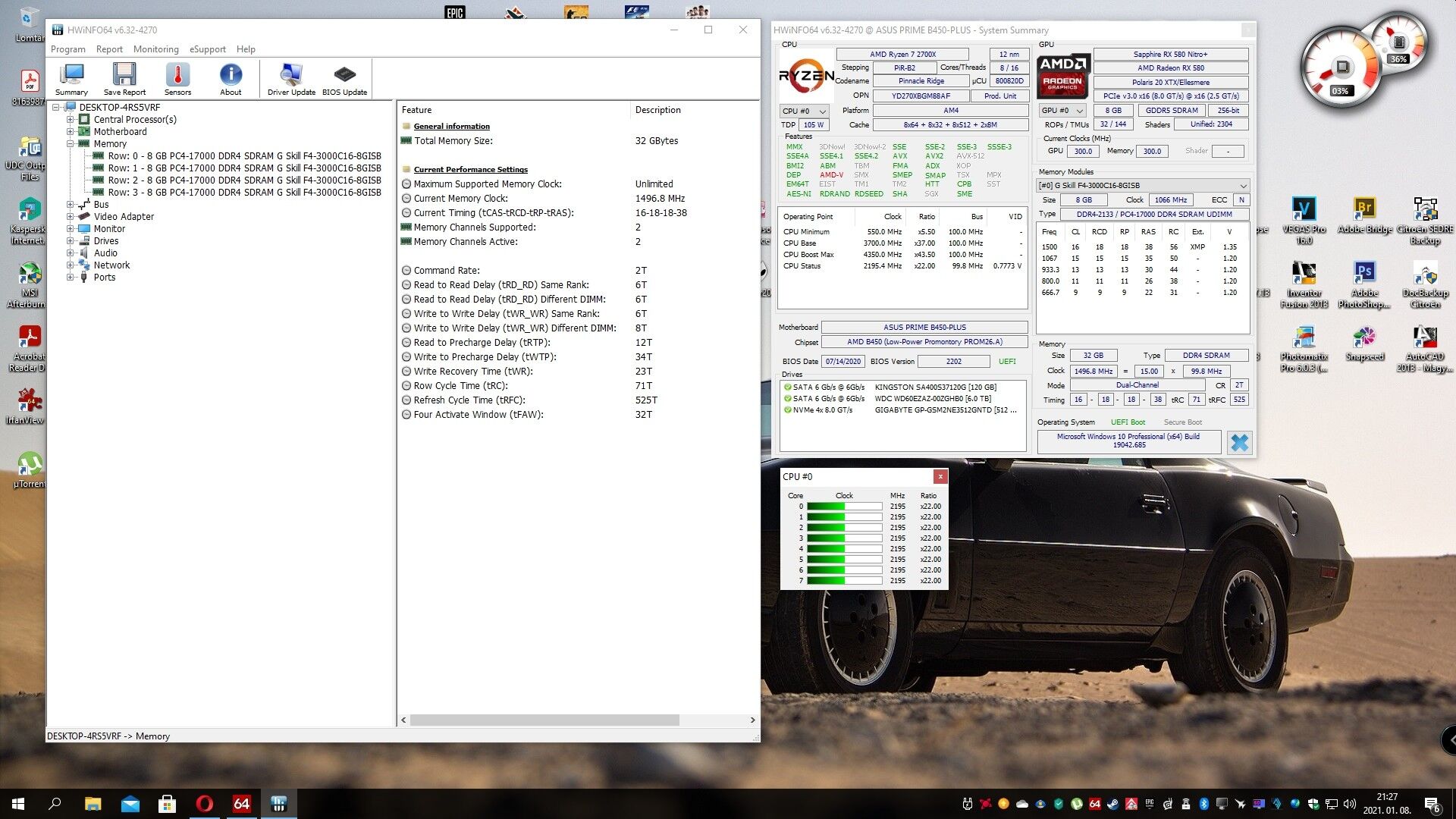Open AutoCAD 2013 desktop shortcut
1456x819 pixels.
pyautogui.click(x=1425, y=349)
